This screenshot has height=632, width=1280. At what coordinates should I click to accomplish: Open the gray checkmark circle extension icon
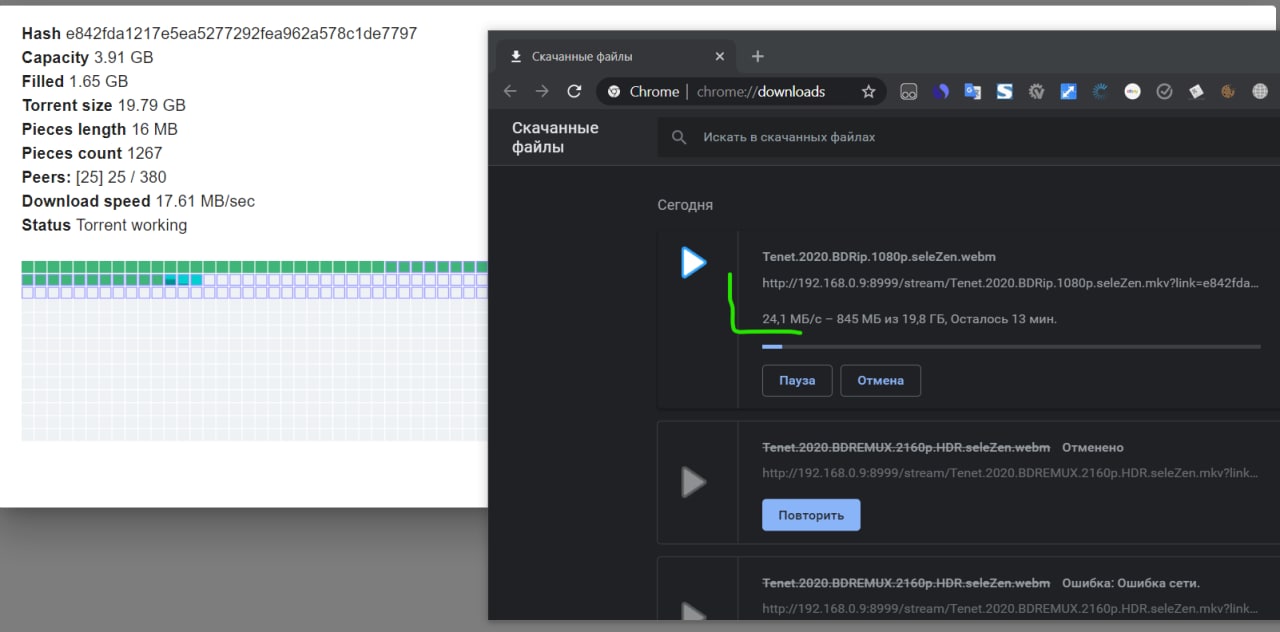coord(1164,91)
